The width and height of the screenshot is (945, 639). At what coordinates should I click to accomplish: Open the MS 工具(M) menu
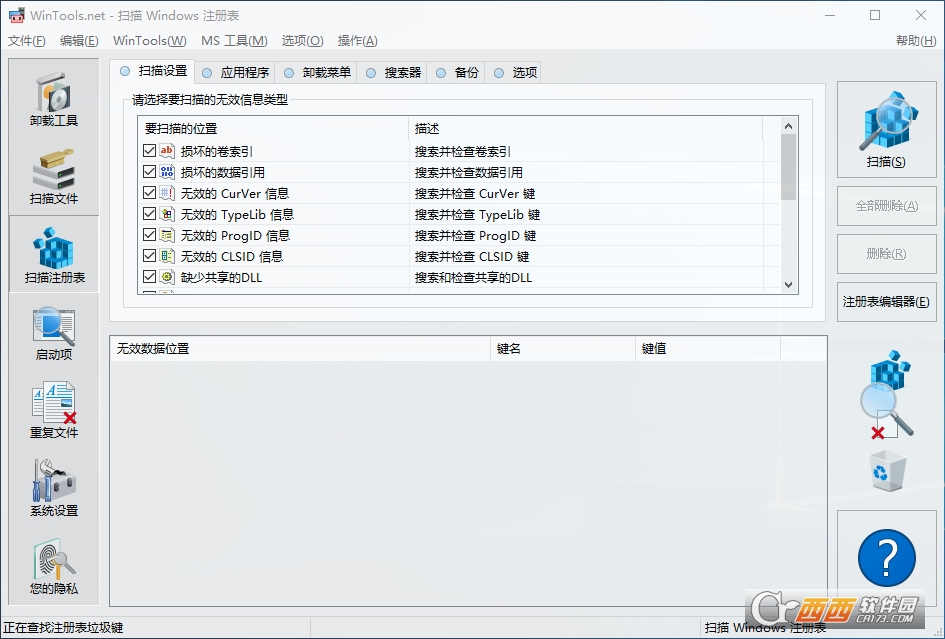[x=234, y=40]
